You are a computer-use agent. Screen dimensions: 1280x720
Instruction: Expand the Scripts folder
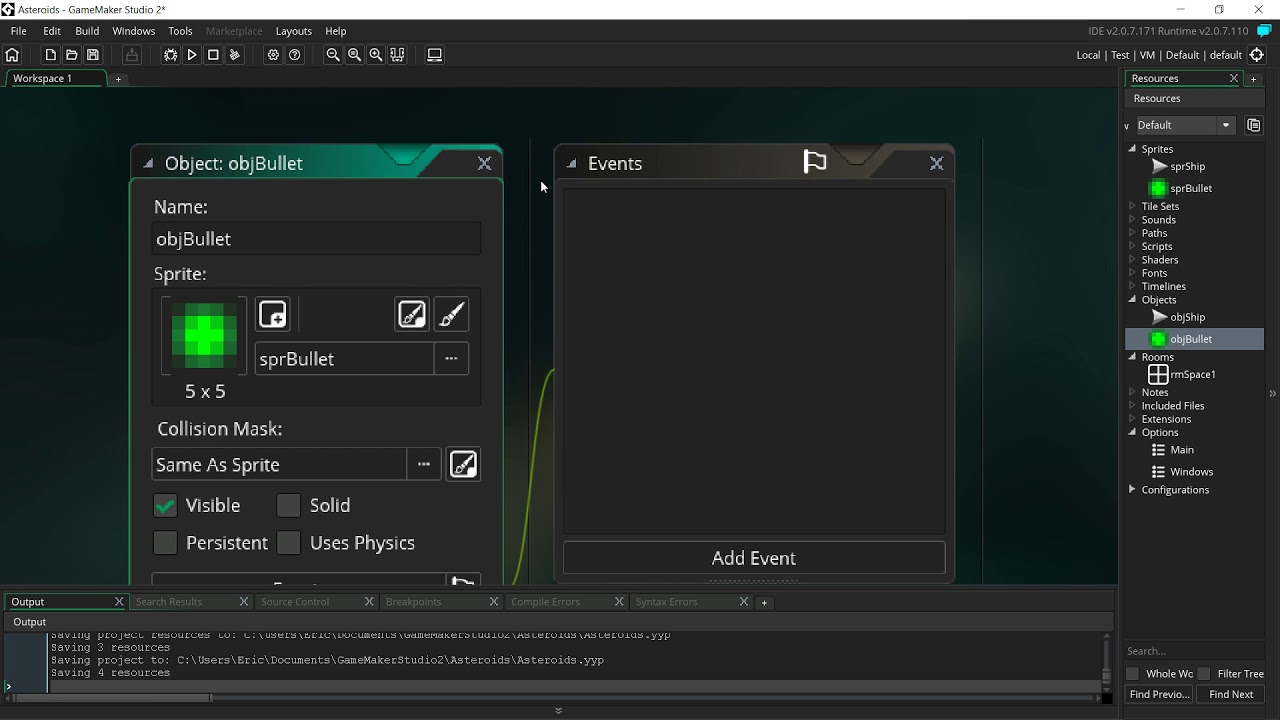1132,246
